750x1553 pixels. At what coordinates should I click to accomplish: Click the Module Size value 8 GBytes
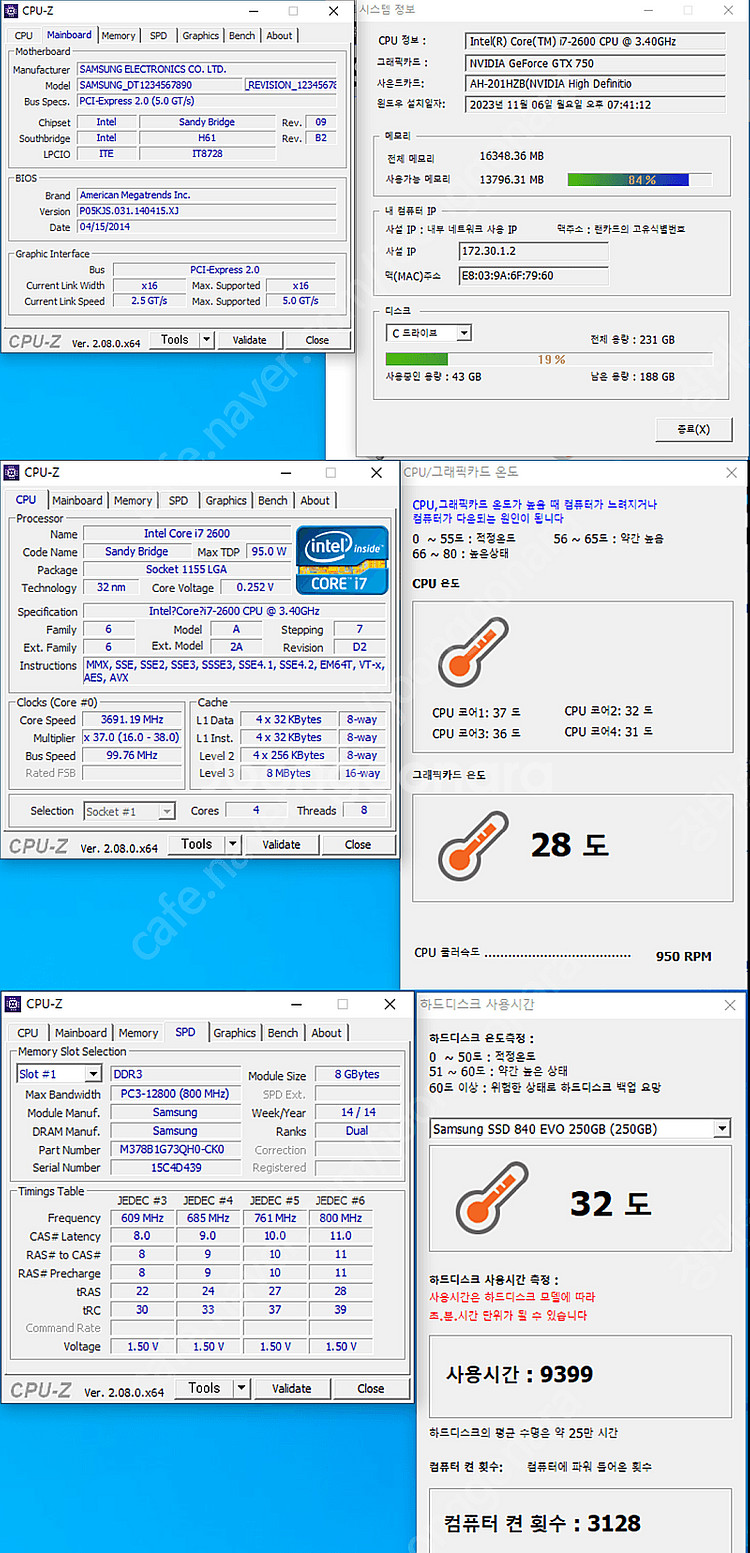pyautogui.click(x=360, y=1074)
